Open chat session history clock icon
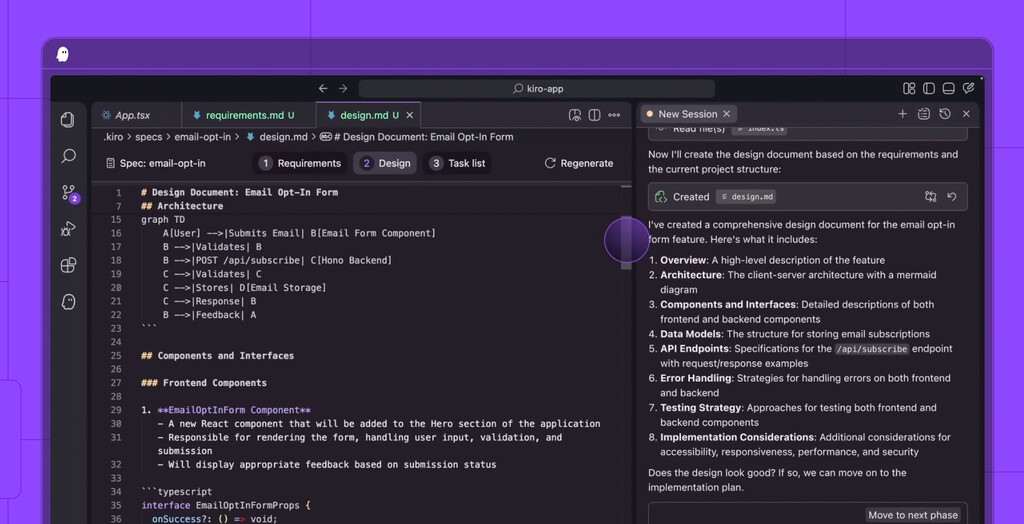This screenshot has height=524, width=1024. (945, 114)
